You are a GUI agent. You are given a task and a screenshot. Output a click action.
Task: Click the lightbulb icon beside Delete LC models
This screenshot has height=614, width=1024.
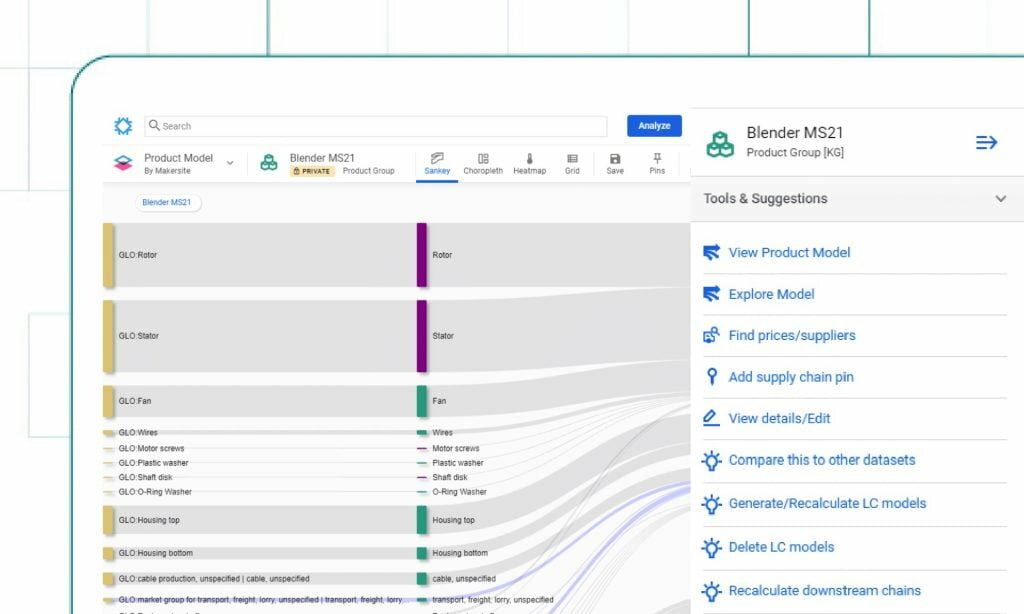tap(711, 547)
